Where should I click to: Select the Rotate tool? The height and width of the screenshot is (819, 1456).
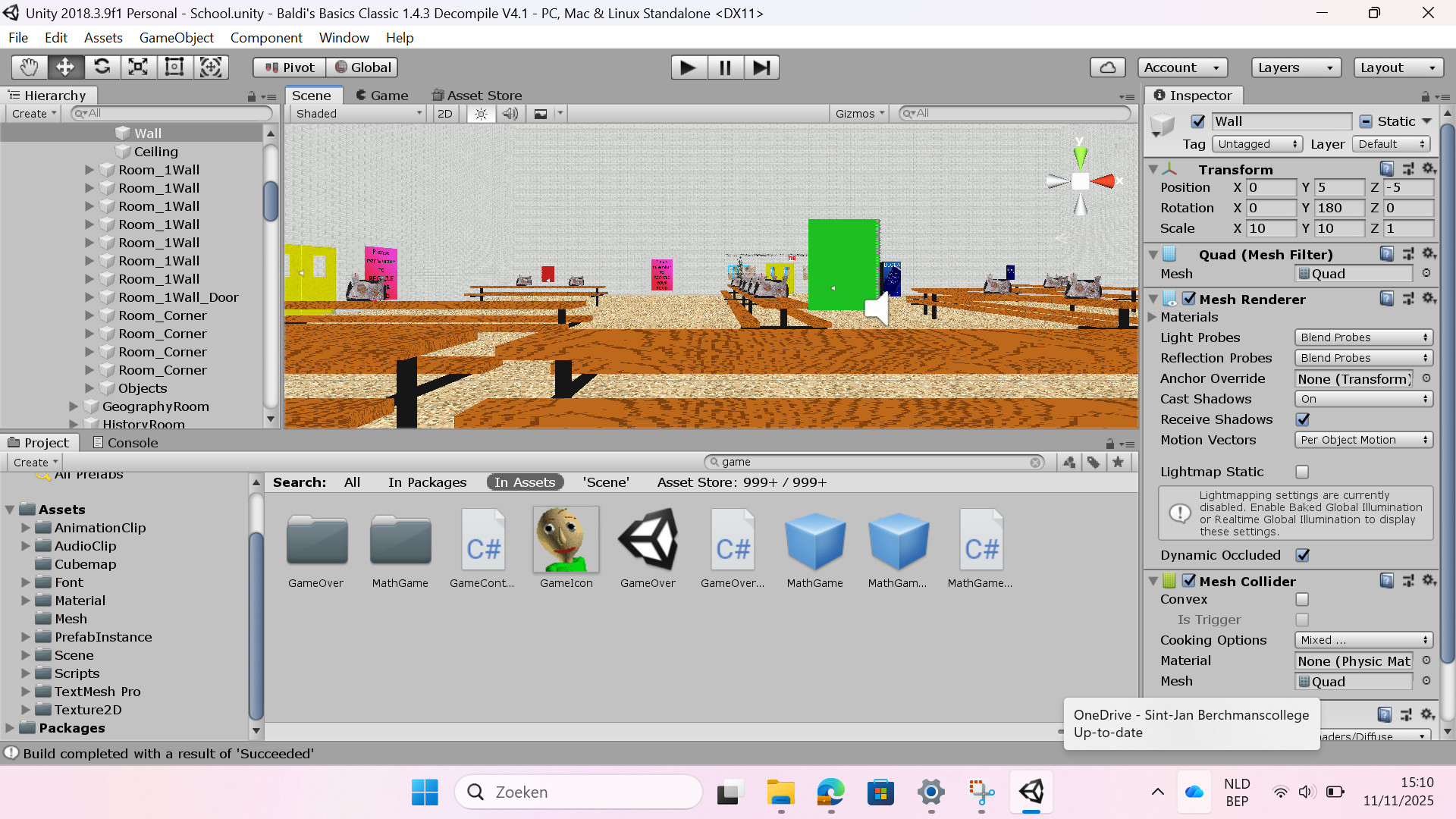[102, 67]
